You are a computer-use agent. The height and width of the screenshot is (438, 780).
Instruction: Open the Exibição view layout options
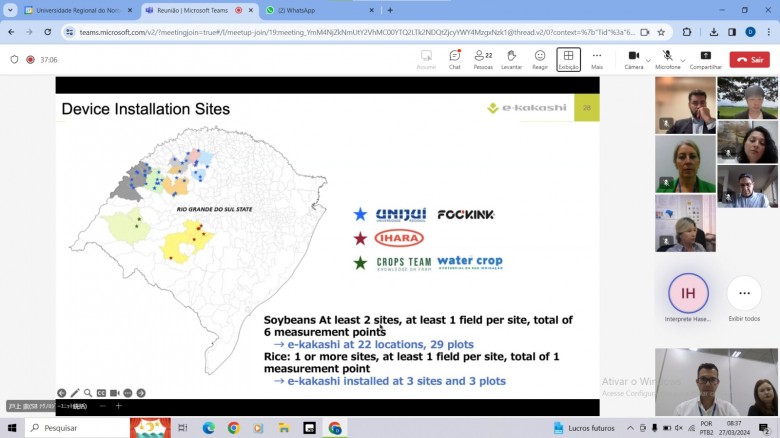click(x=568, y=58)
